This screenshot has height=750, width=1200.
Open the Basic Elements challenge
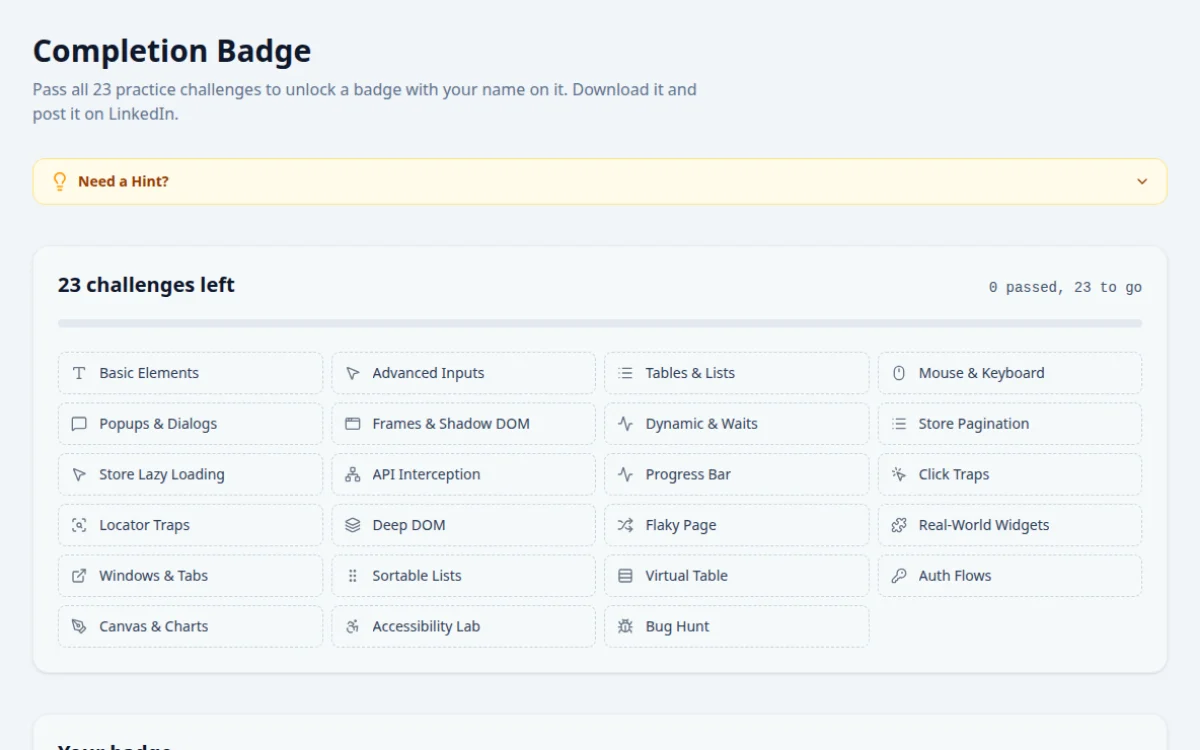(190, 373)
